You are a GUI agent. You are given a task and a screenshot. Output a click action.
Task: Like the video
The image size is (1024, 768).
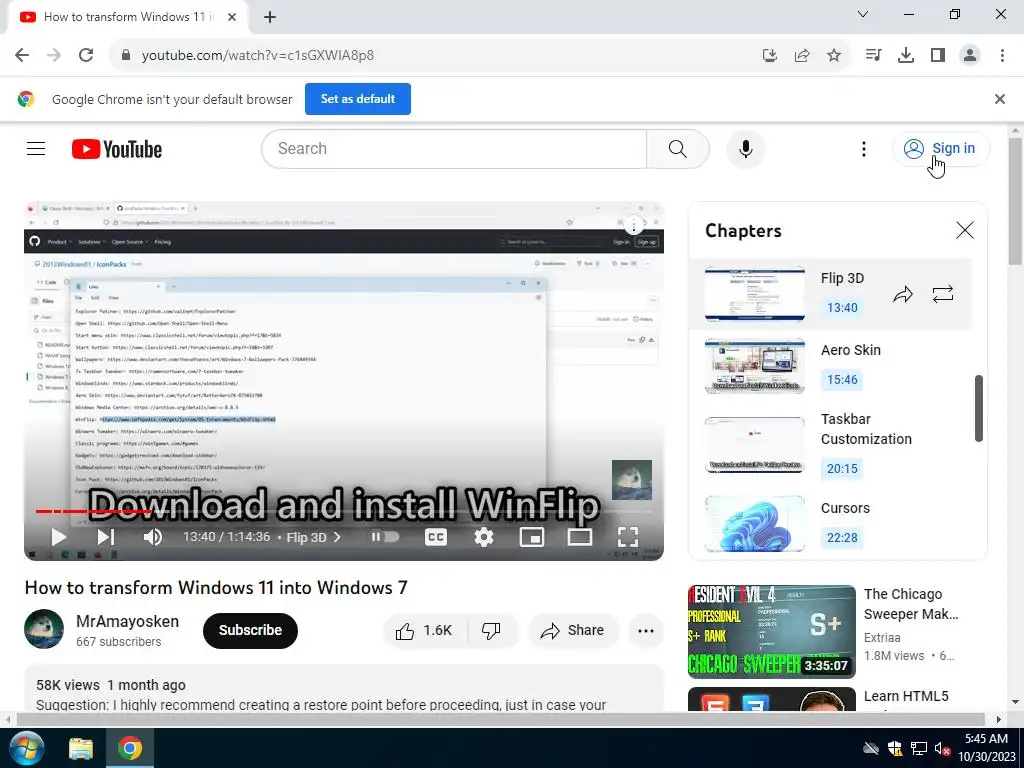[424, 630]
